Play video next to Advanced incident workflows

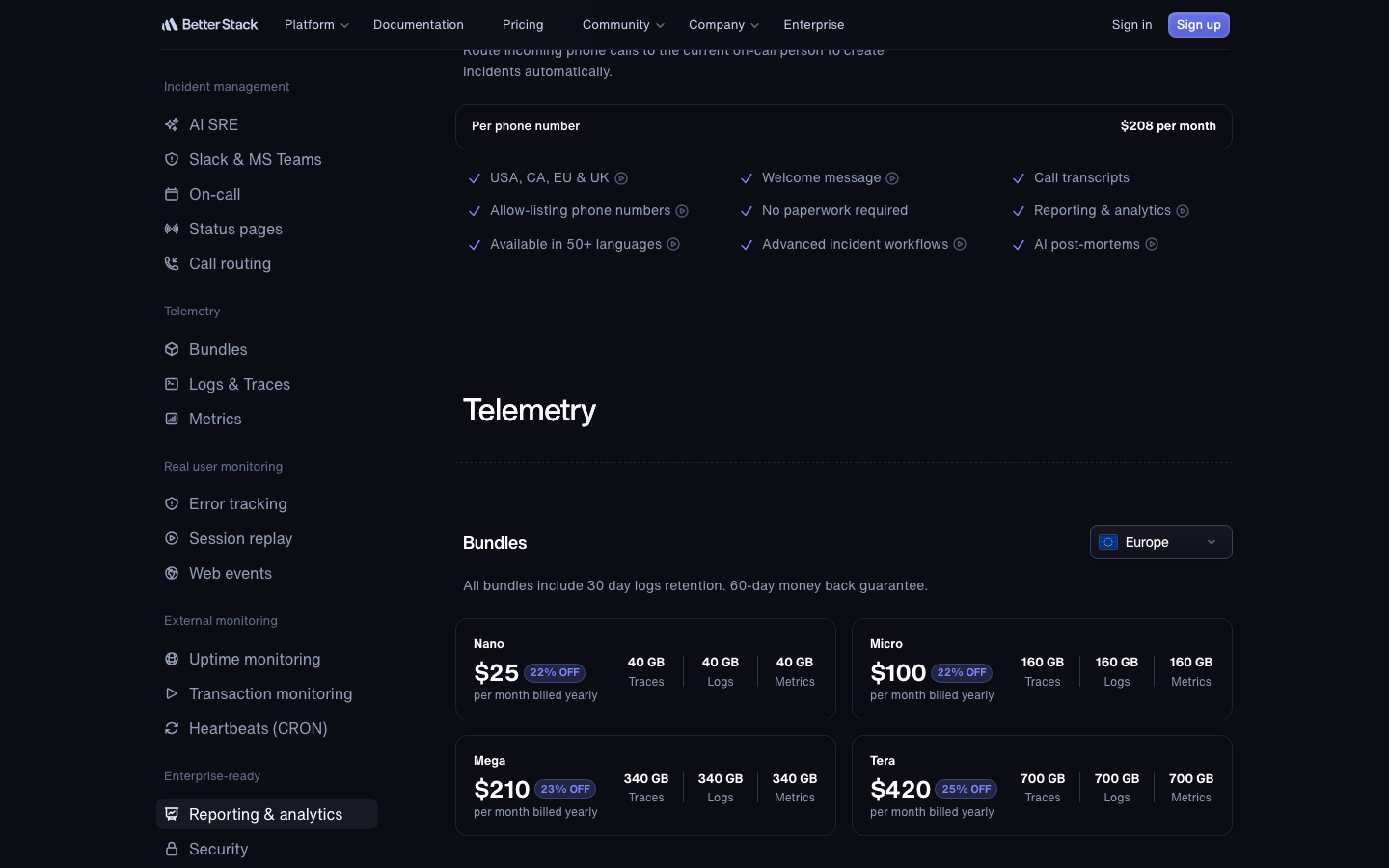960,244
